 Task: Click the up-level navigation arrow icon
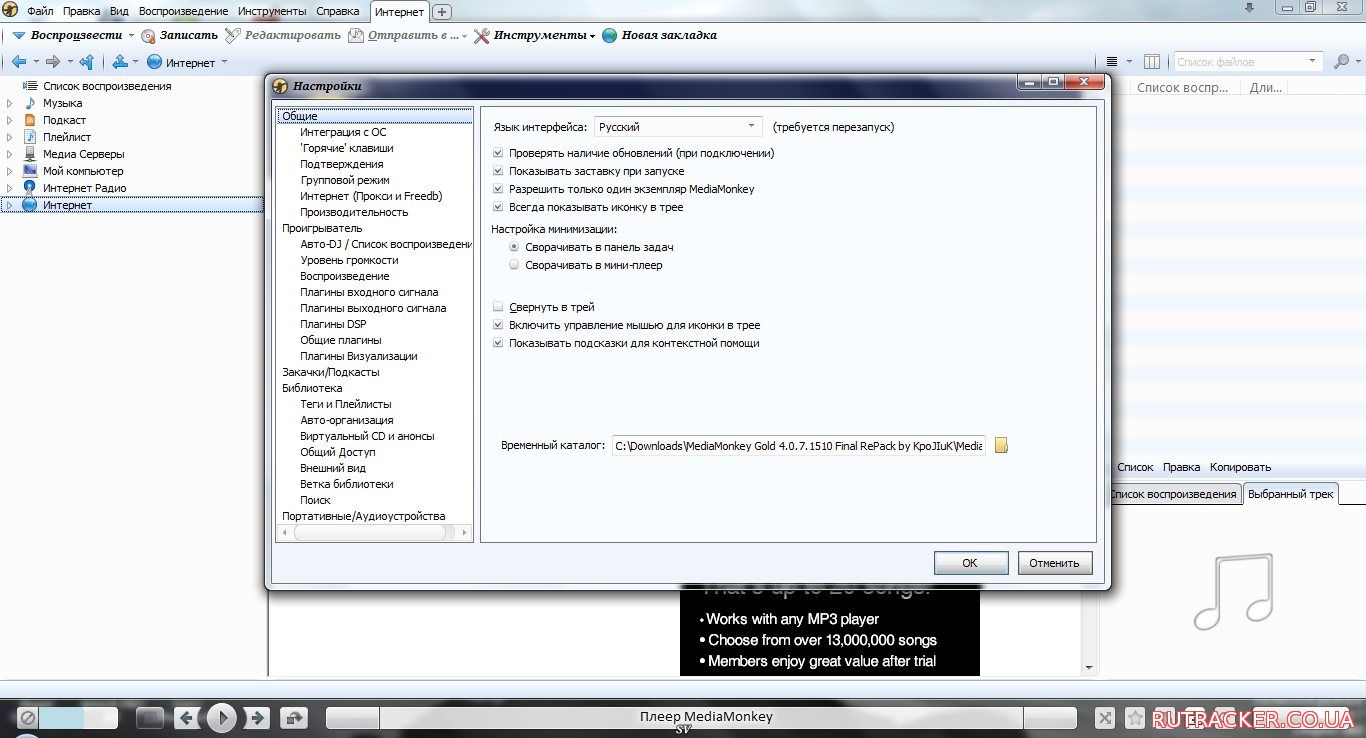87,62
